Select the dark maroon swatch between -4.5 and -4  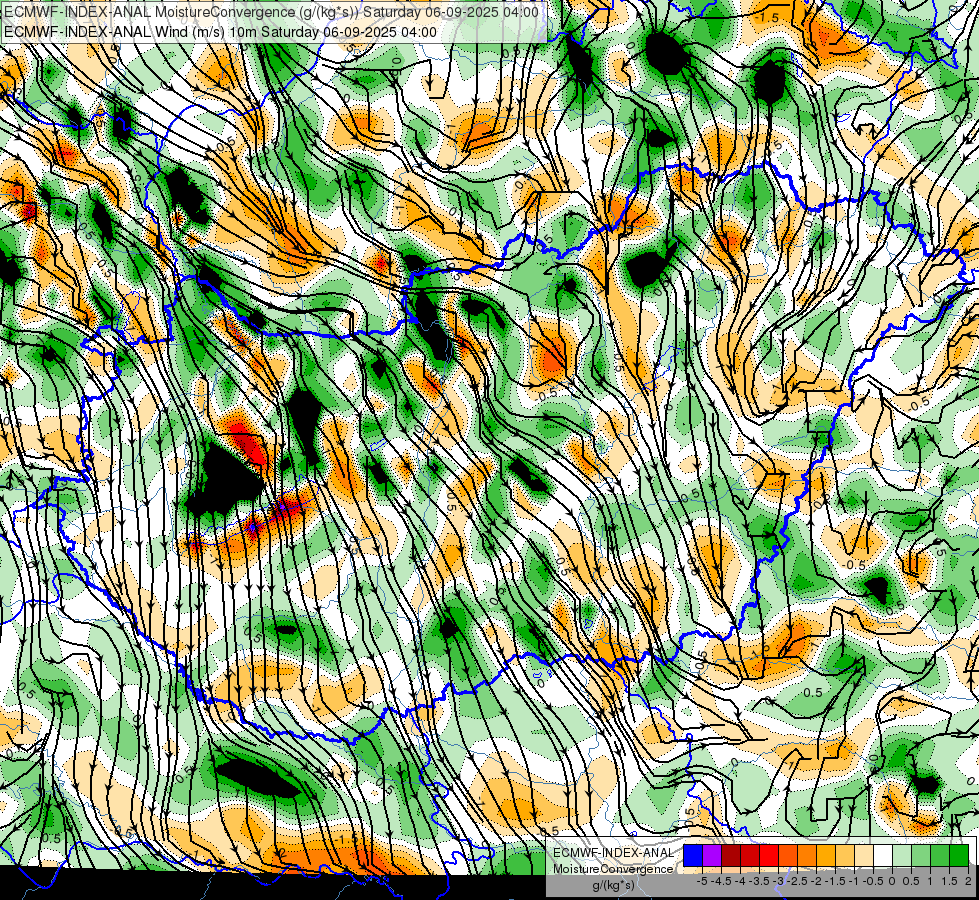click(731, 855)
